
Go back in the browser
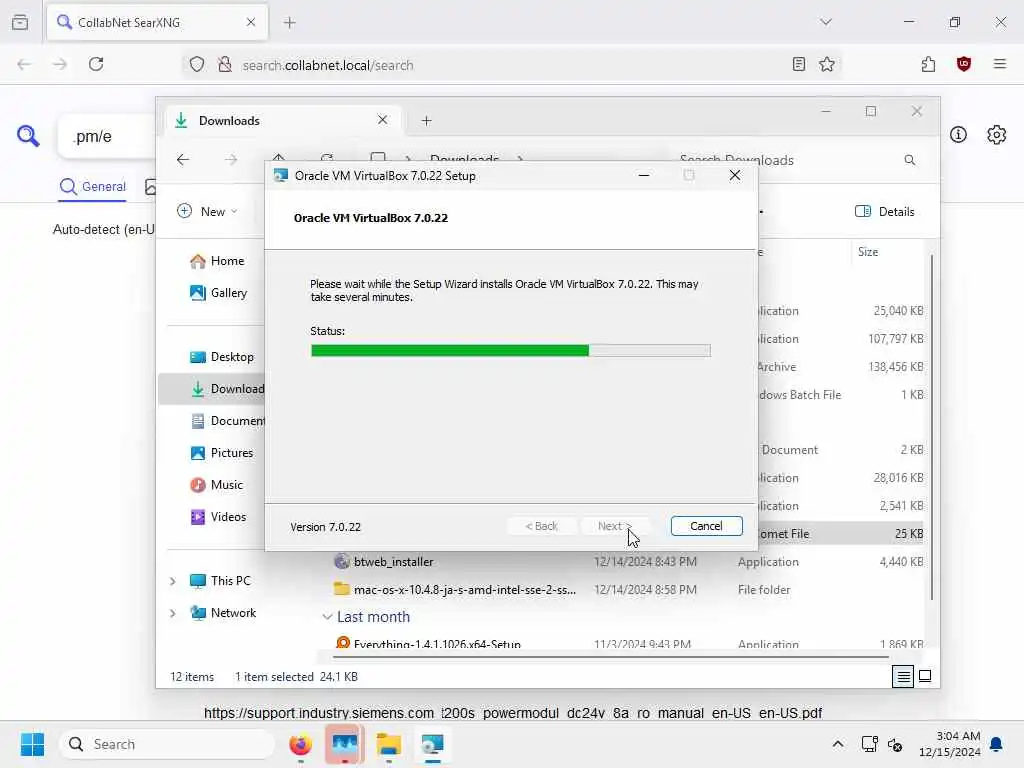click(x=24, y=64)
